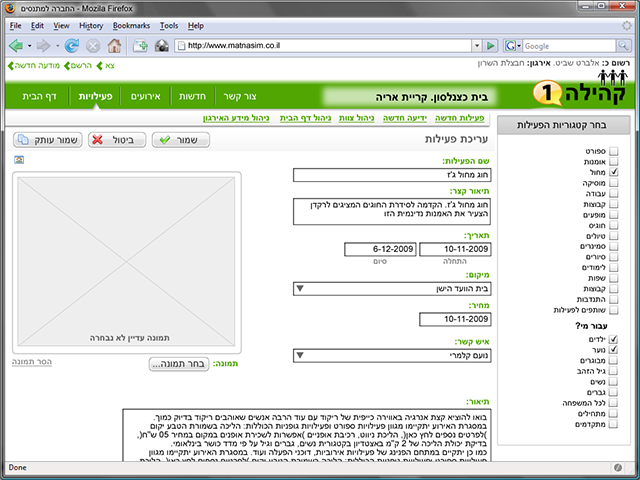Screen dimensions: 640x480
Task: Uncheck the נוער audience checkbox
Action: coord(613,350)
